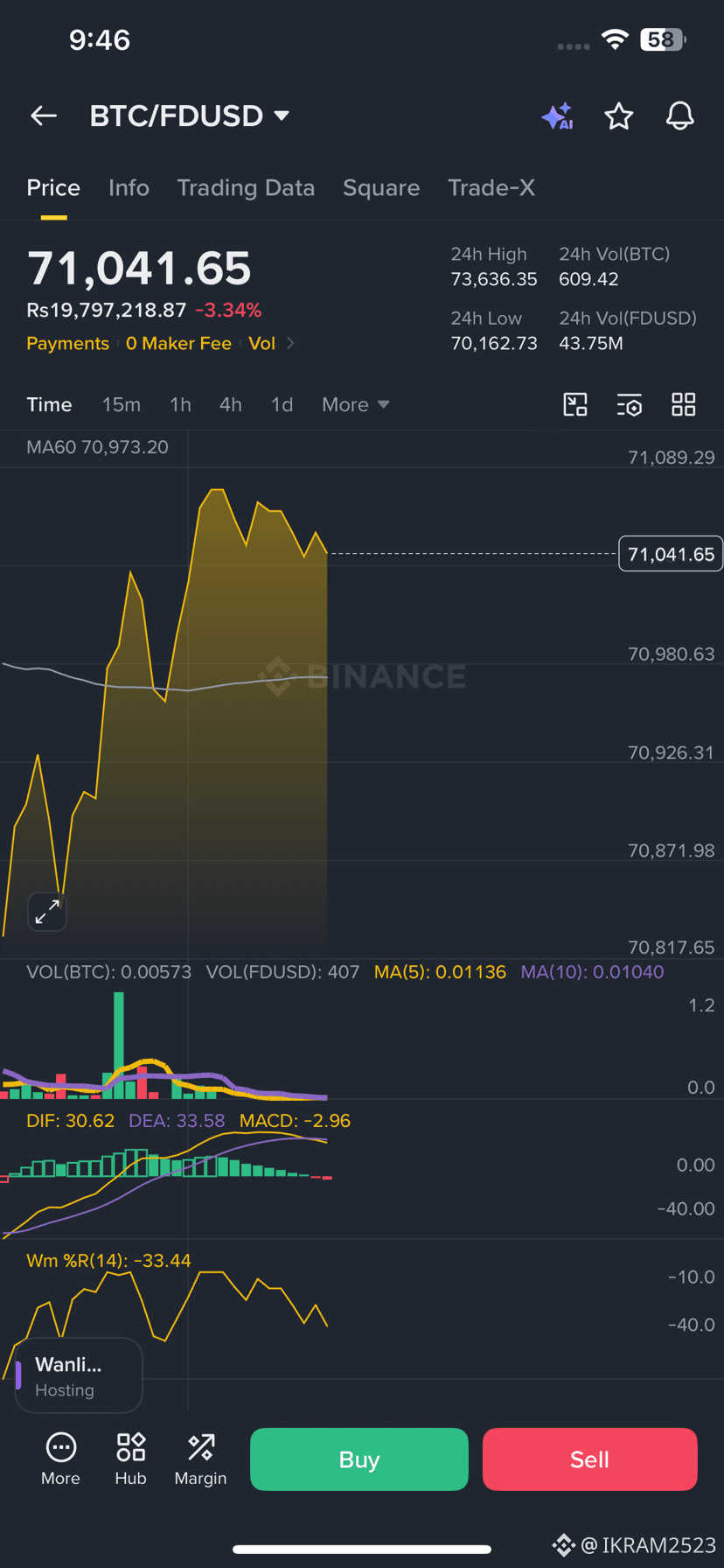Tap the MA60 70,973.20 indicator label
This screenshot has width=724, height=1568.
coord(97,447)
